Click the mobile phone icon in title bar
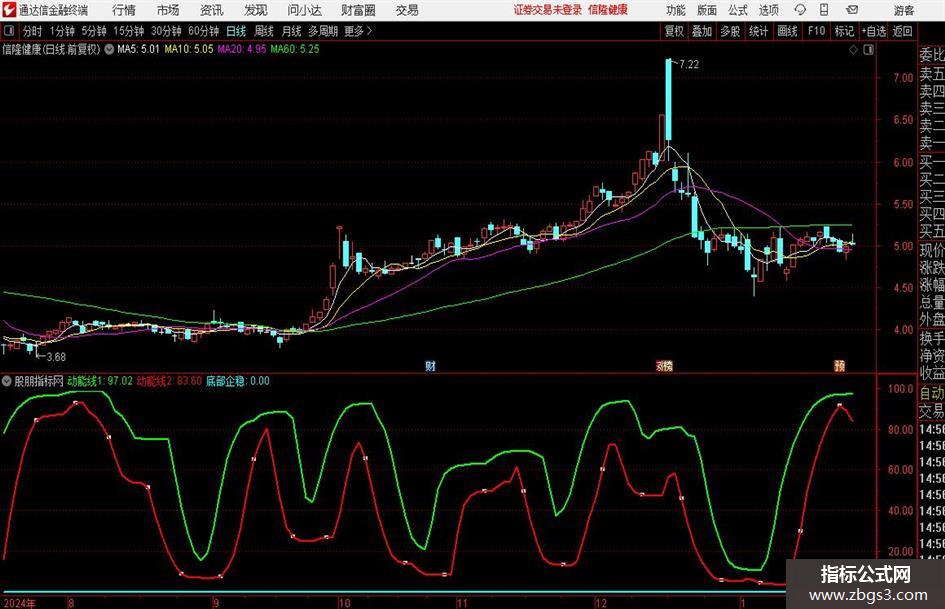945x609 pixels. tap(824, 10)
